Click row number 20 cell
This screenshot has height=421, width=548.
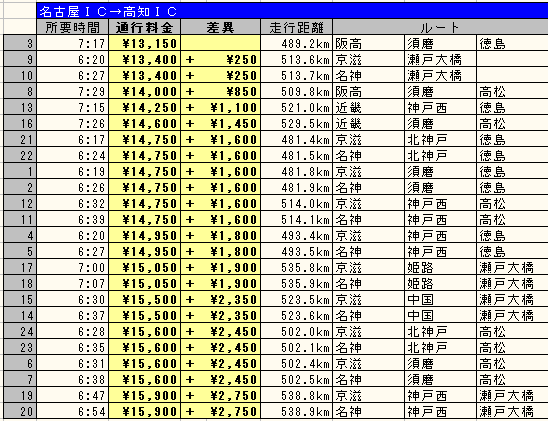20,411
